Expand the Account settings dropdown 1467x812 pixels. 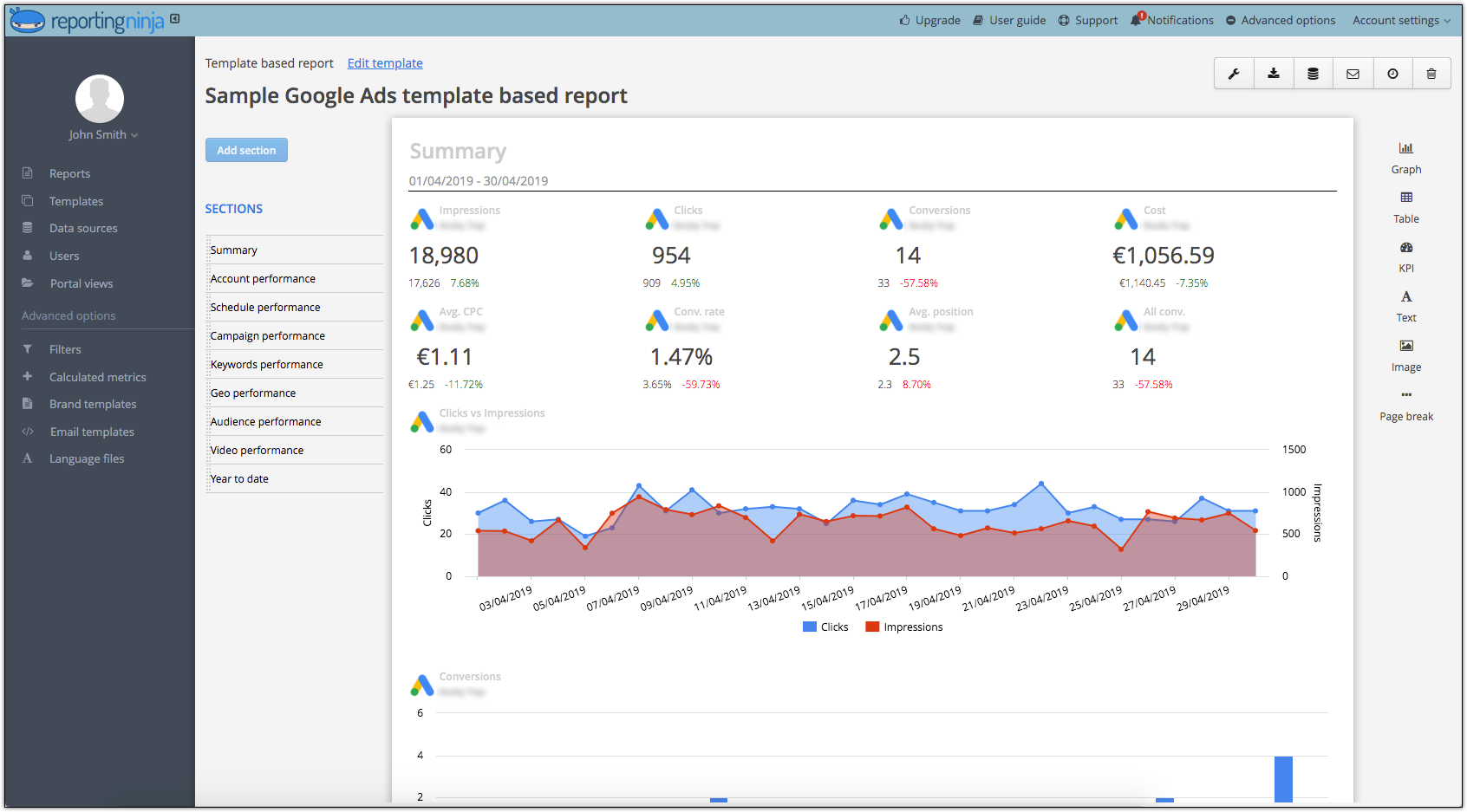(1399, 19)
